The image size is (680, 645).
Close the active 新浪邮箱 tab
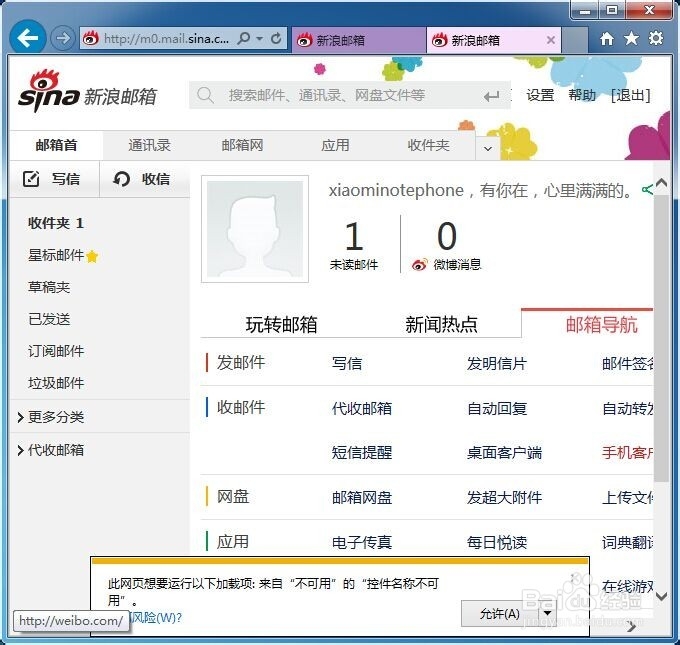(x=551, y=40)
